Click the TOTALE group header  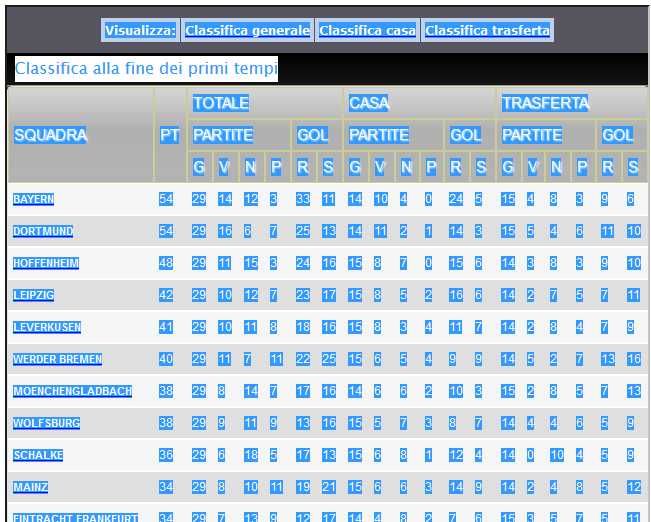pos(220,103)
